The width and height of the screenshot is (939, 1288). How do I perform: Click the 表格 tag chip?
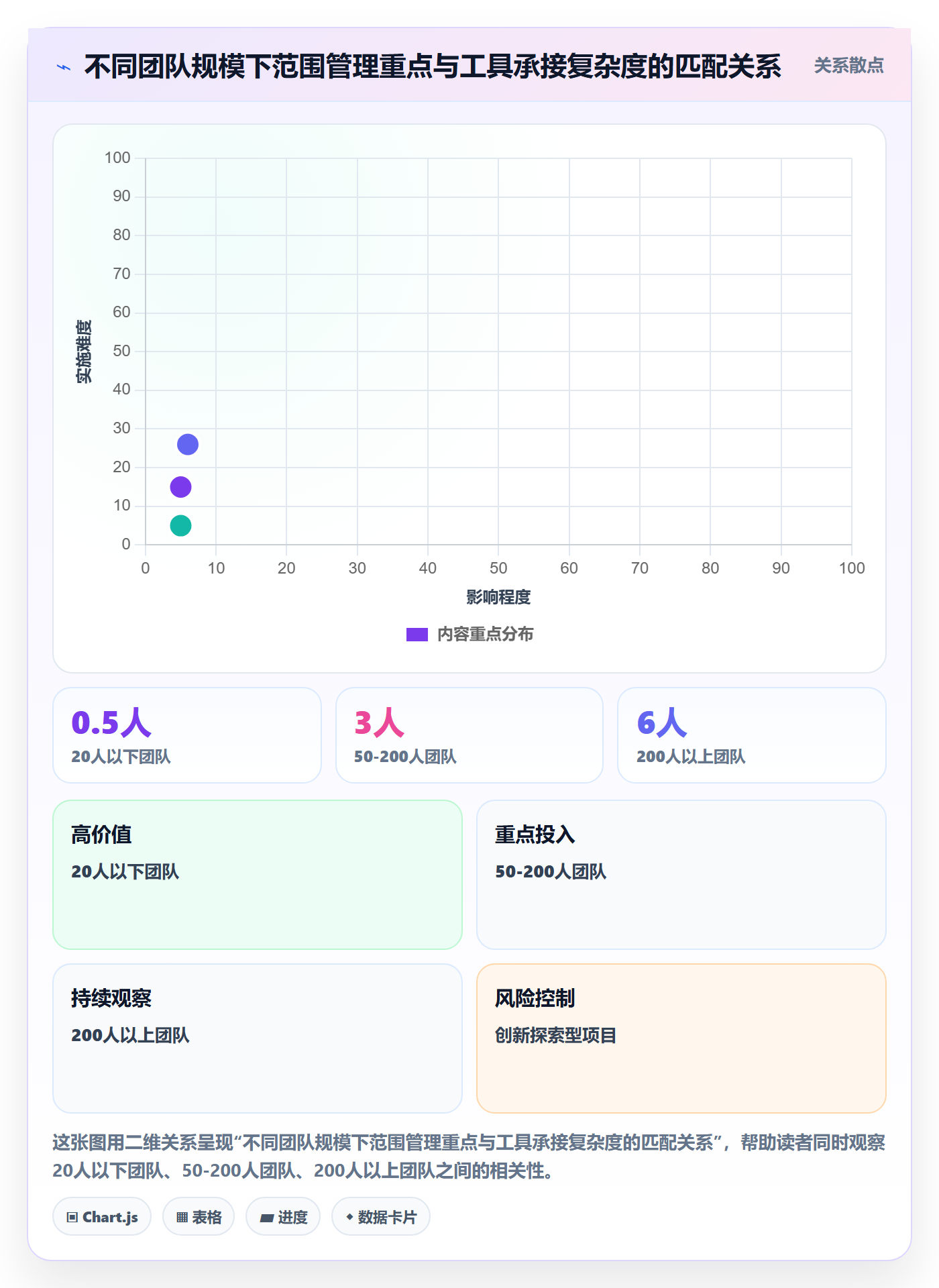click(x=199, y=1217)
